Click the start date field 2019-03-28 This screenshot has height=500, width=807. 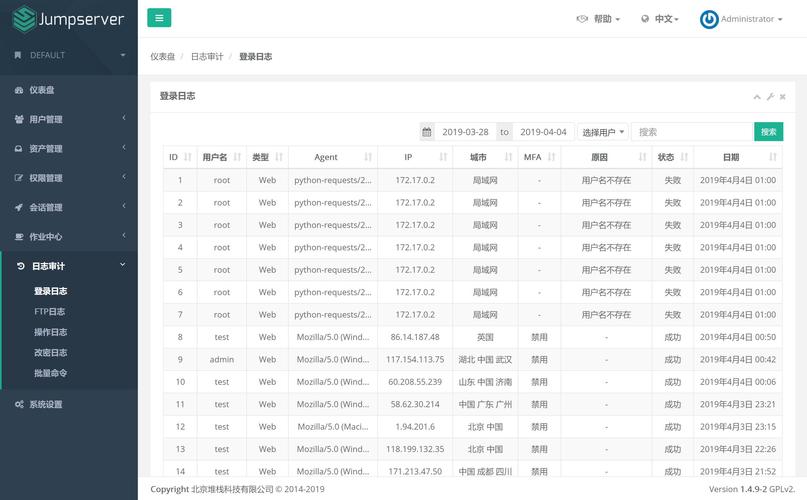(465, 132)
